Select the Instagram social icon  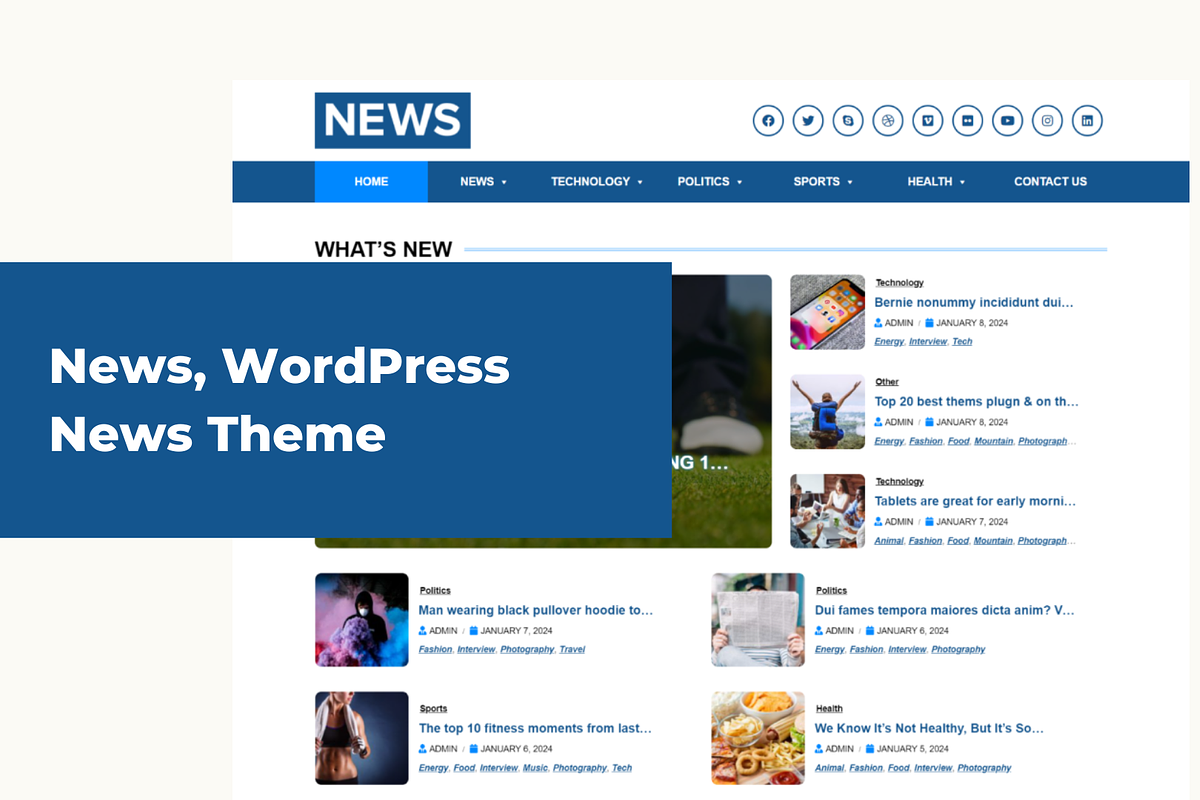pyautogui.click(x=1047, y=120)
